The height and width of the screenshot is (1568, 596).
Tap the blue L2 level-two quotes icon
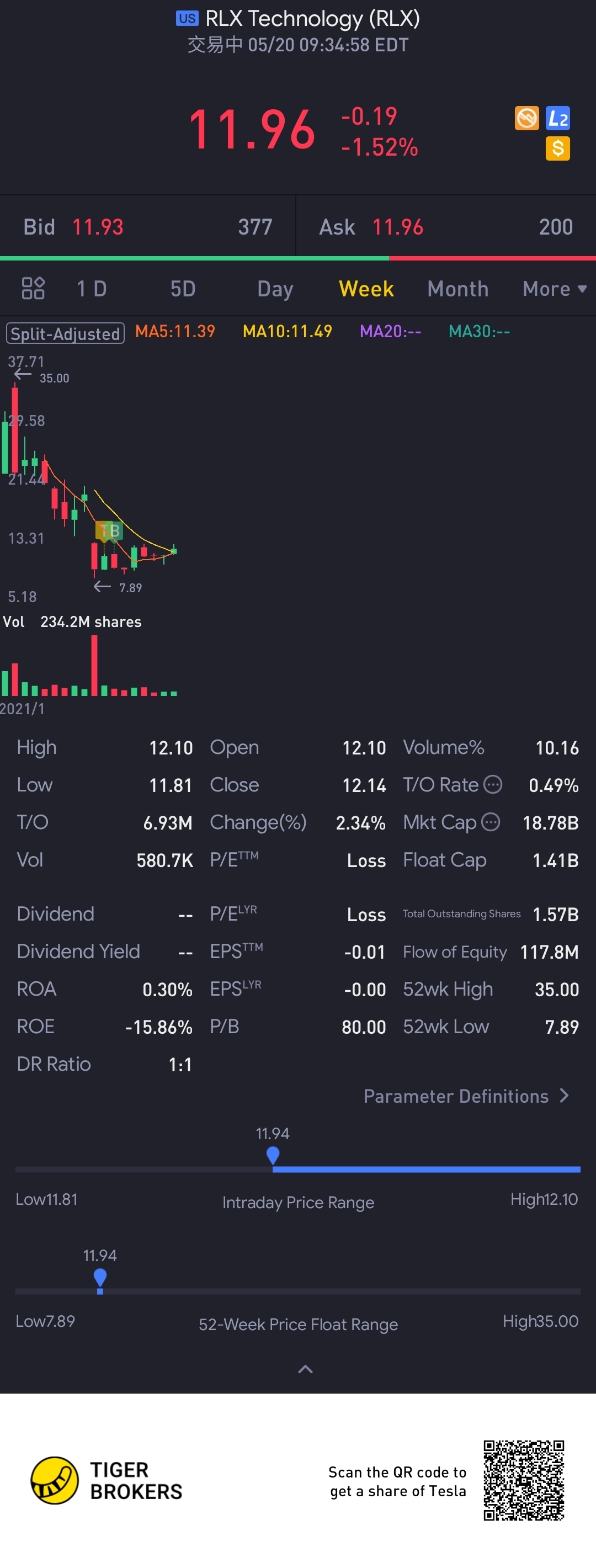(x=558, y=118)
